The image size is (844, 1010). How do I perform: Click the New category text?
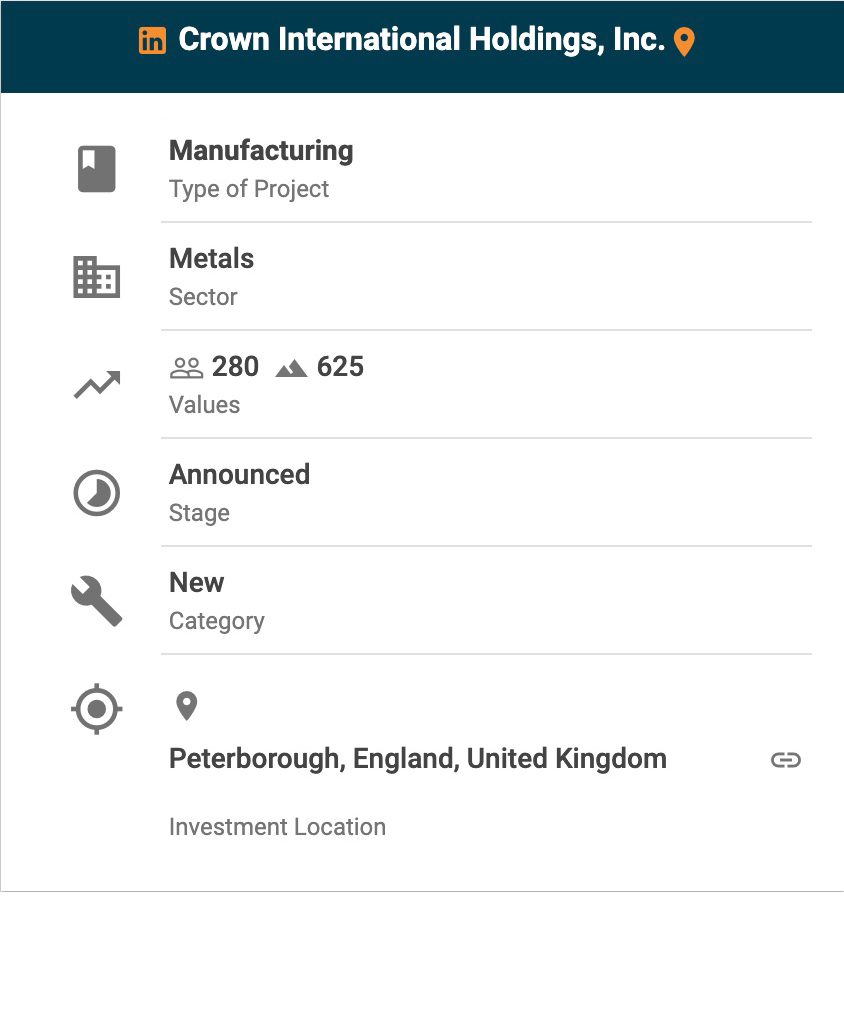[196, 583]
